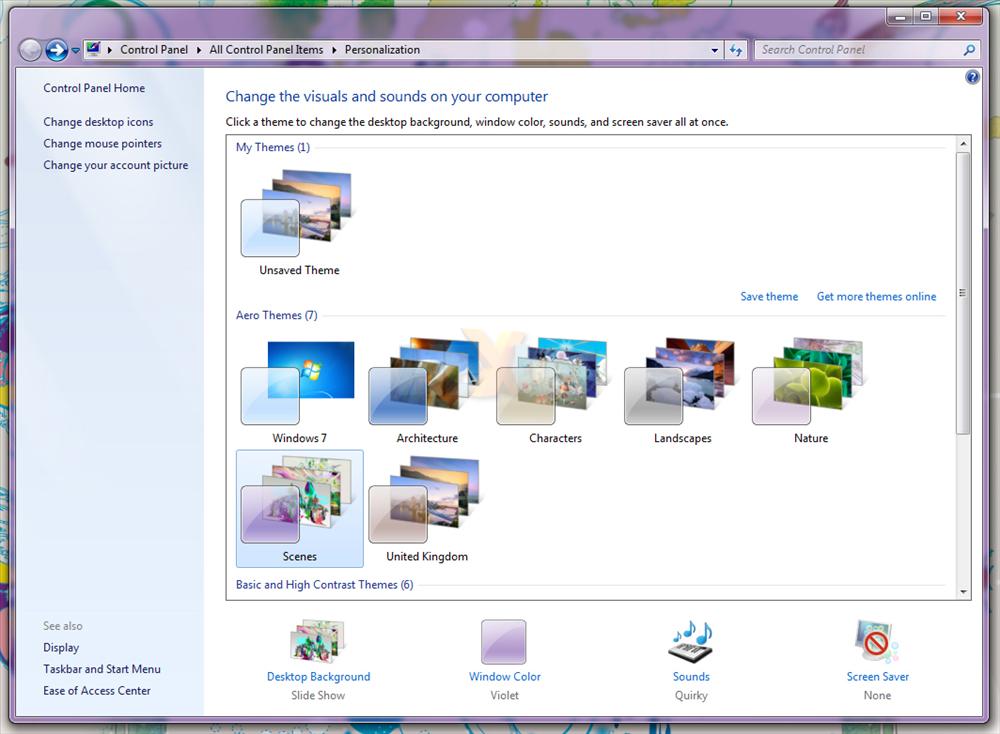Click the Personalization breadcrumb
This screenshot has height=734, width=1000.
click(x=382, y=50)
